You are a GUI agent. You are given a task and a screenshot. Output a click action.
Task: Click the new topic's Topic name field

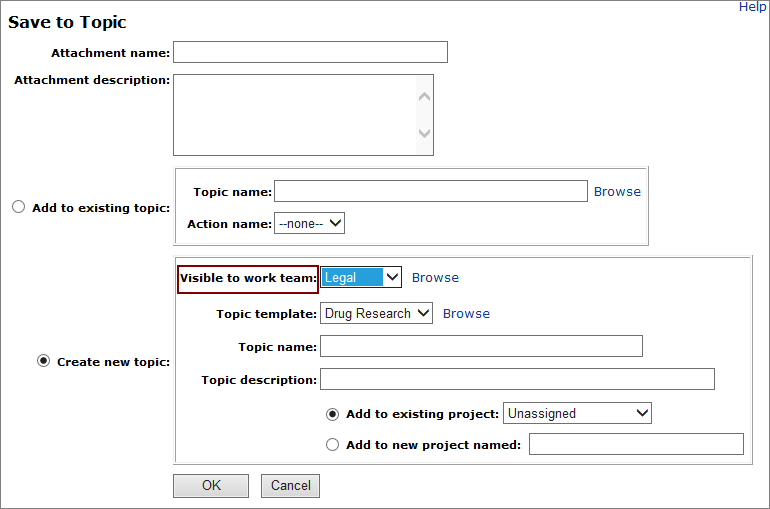tap(481, 346)
